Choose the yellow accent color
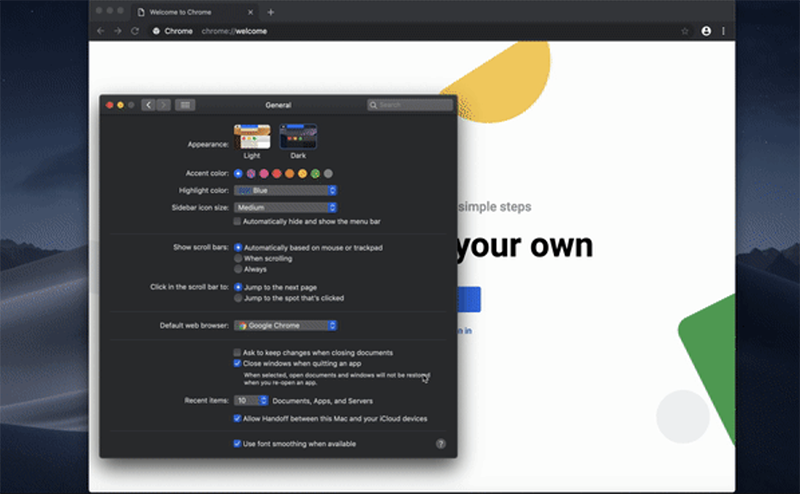The image size is (800, 494). 303,174
